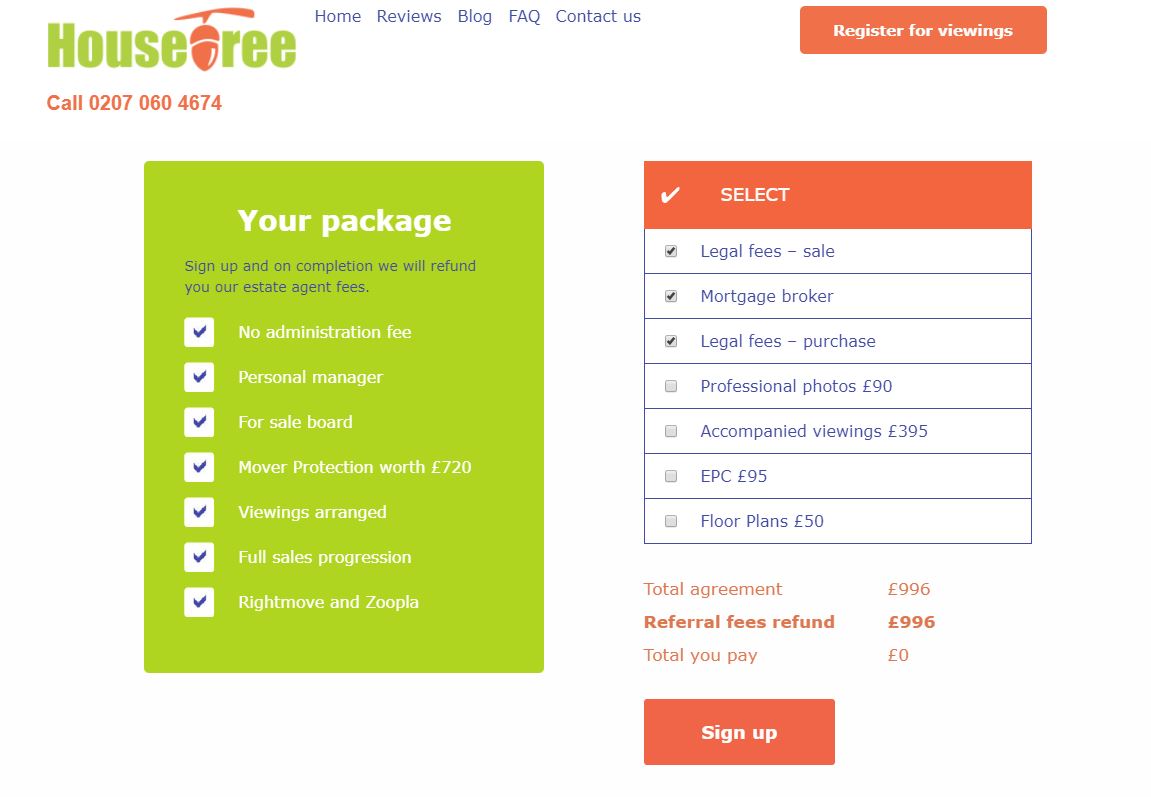The height and width of the screenshot is (797, 1151).
Task: Click the tick icon for Rightmove and Zoopla
Action: point(199,602)
